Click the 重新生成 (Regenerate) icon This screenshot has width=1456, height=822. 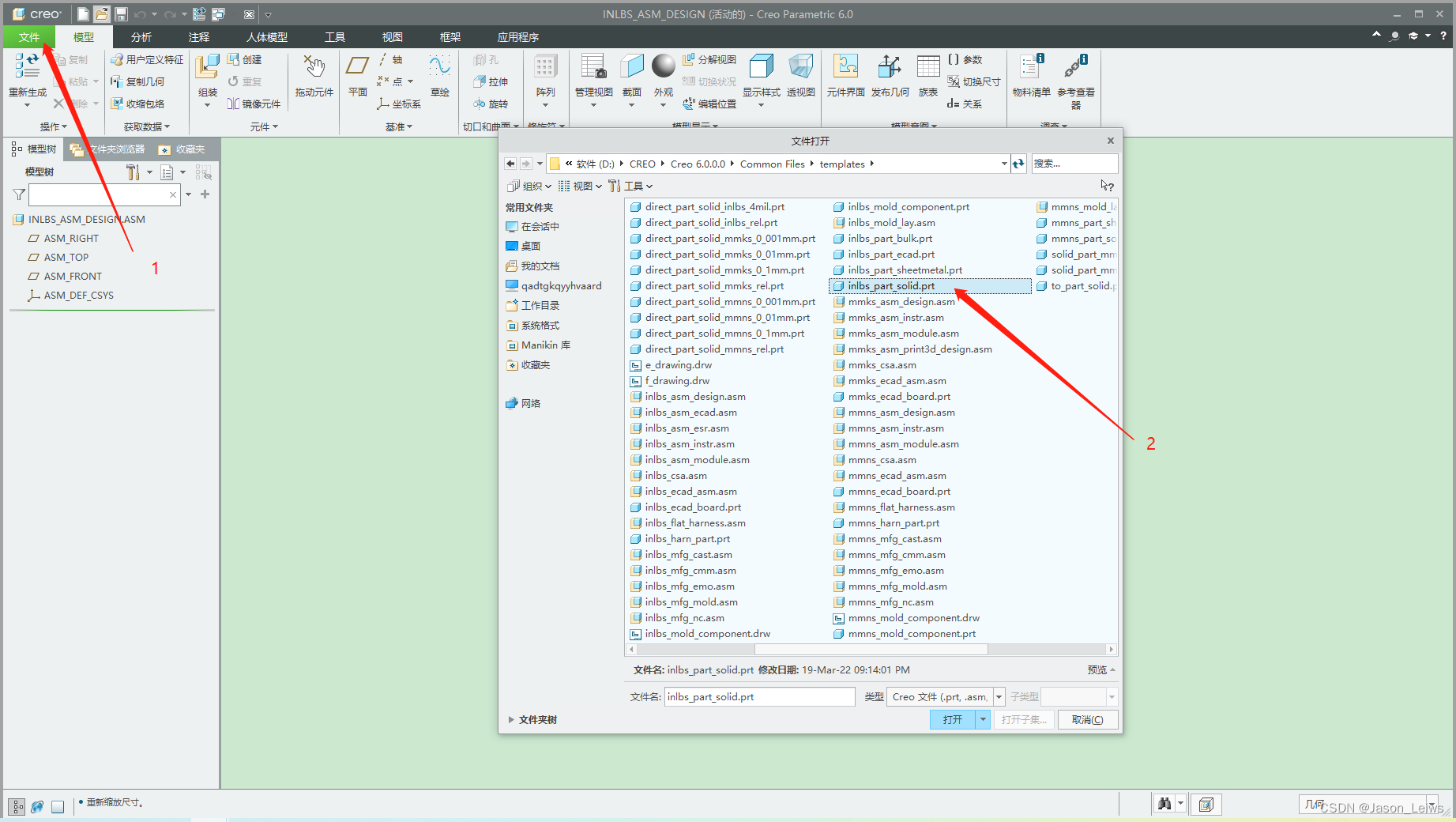[x=28, y=67]
